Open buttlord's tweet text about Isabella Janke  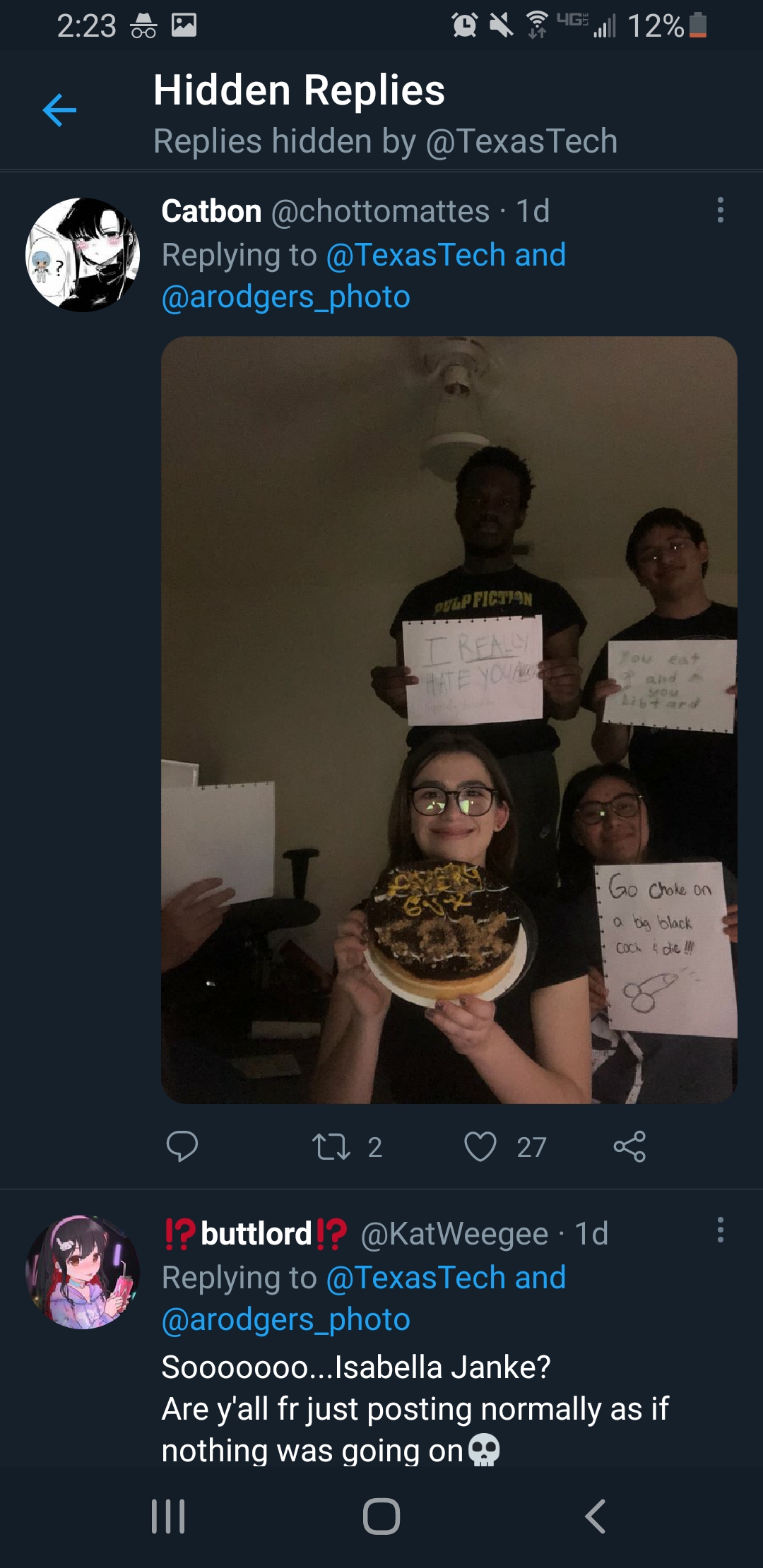pos(415,1409)
